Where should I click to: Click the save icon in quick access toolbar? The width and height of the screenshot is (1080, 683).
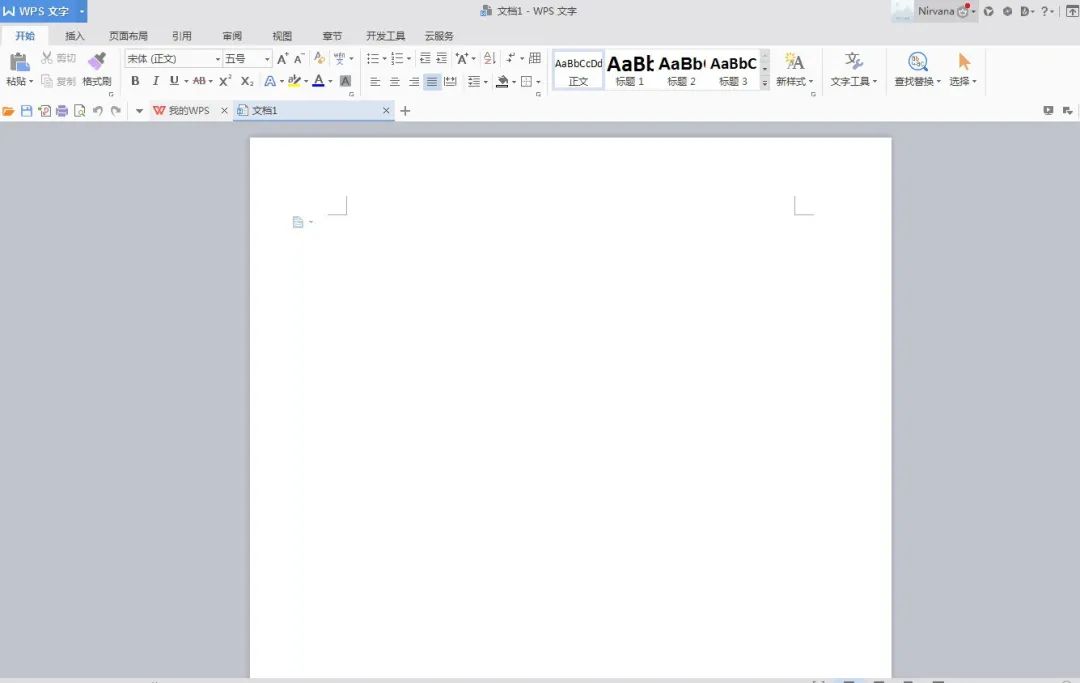(x=27, y=111)
